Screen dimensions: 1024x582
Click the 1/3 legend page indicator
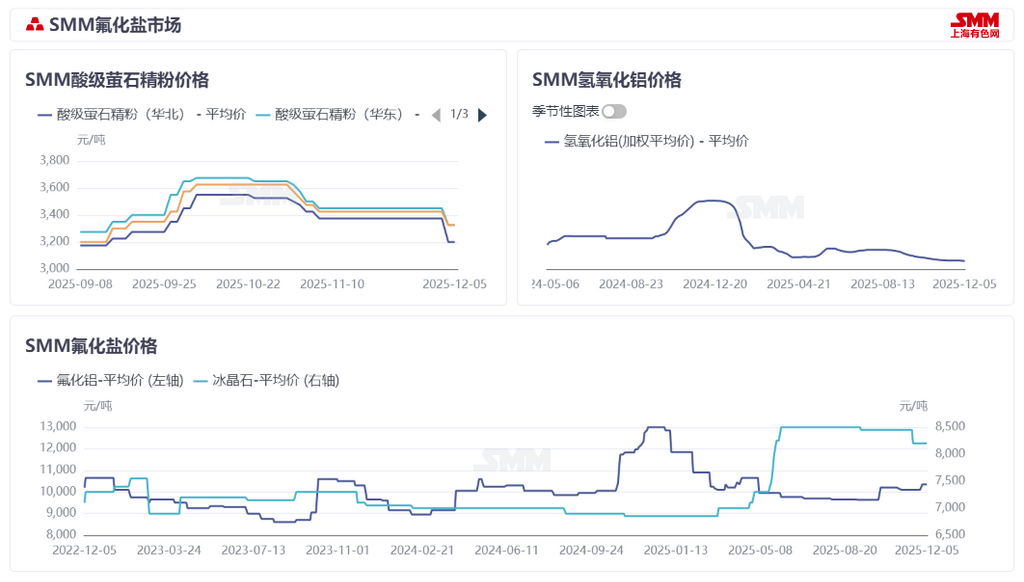[x=459, y=114]
